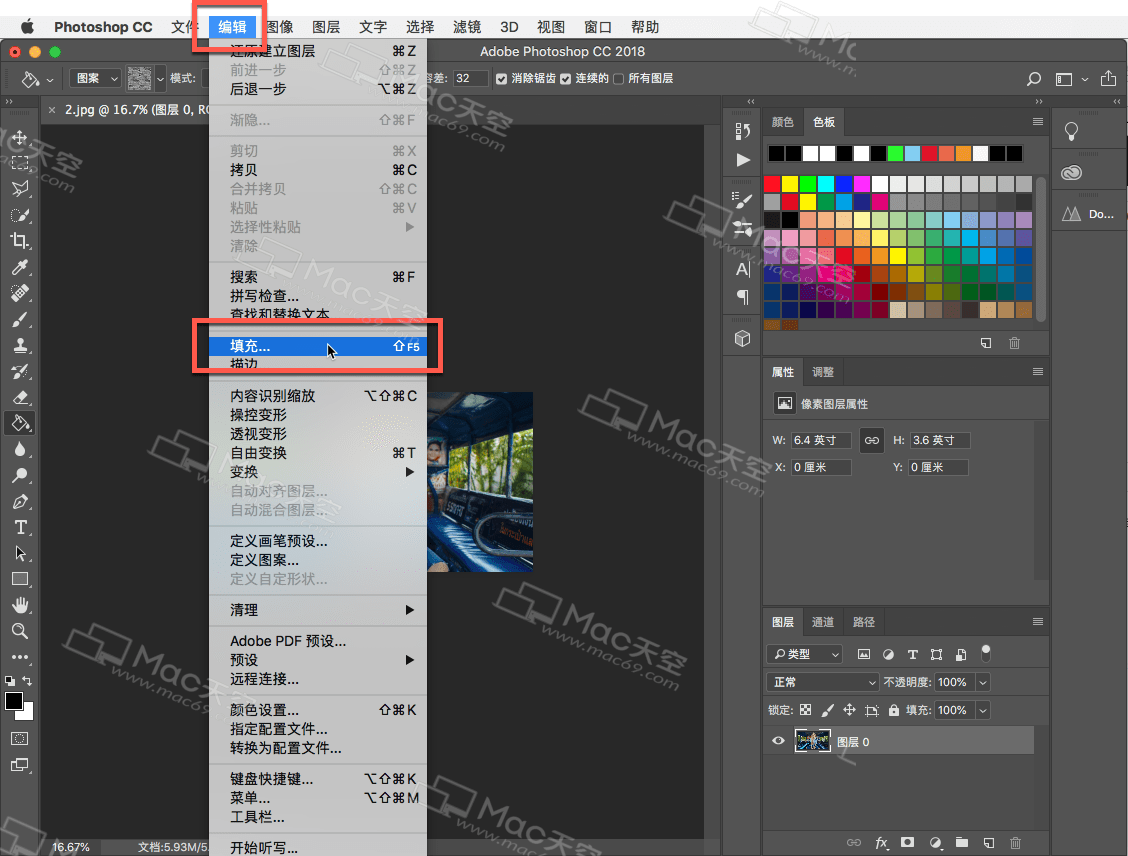Select the Eyedropper tool

click(20, 268)
